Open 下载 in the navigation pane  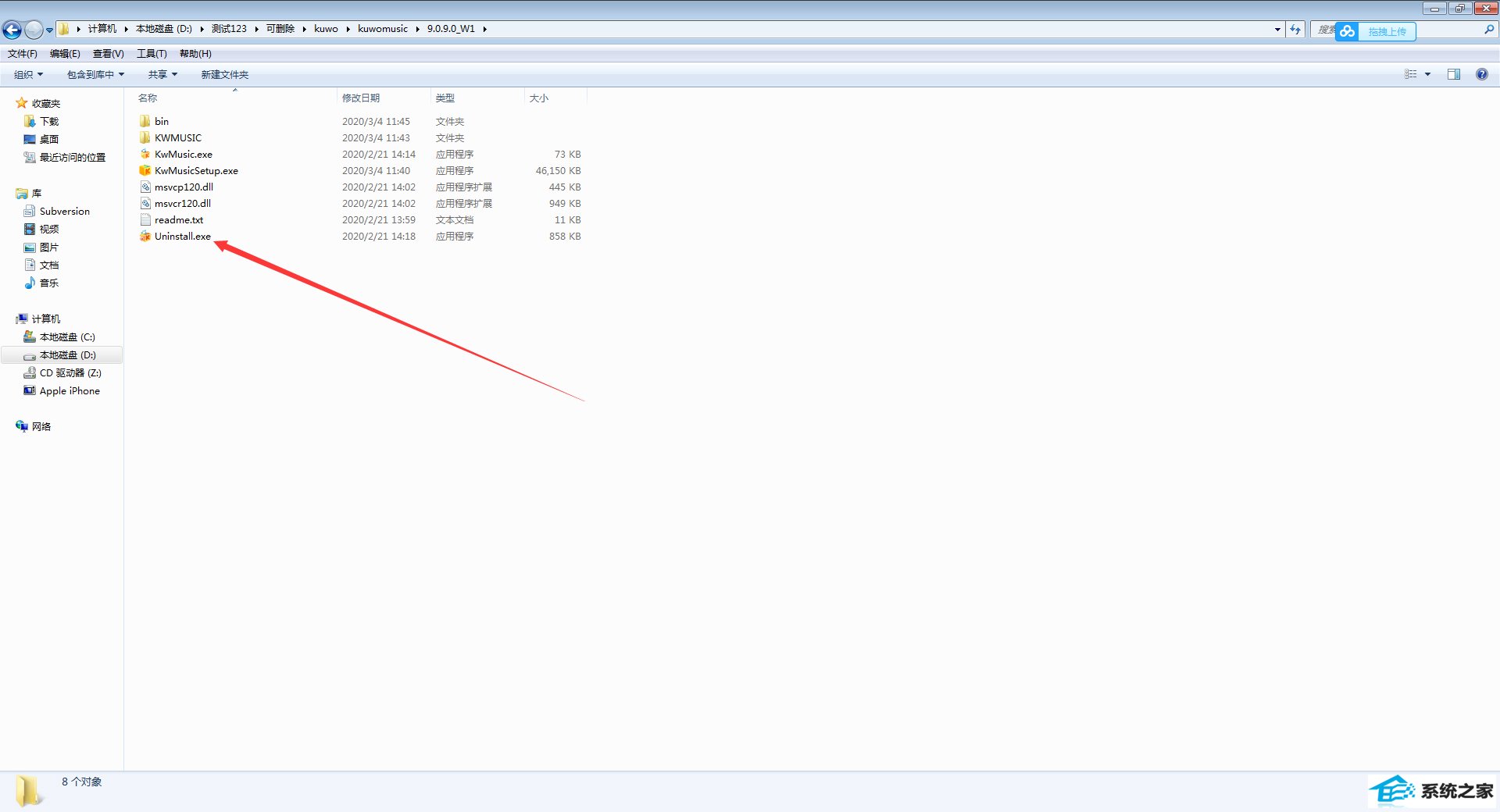49,121
